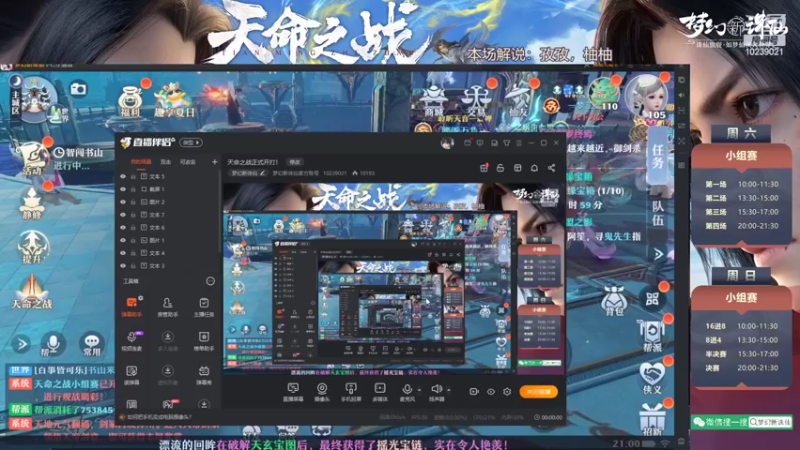Open the 活动 activity icon in the game
The width and height of the screenshot is (800, 450).
(x=32, y=161)
